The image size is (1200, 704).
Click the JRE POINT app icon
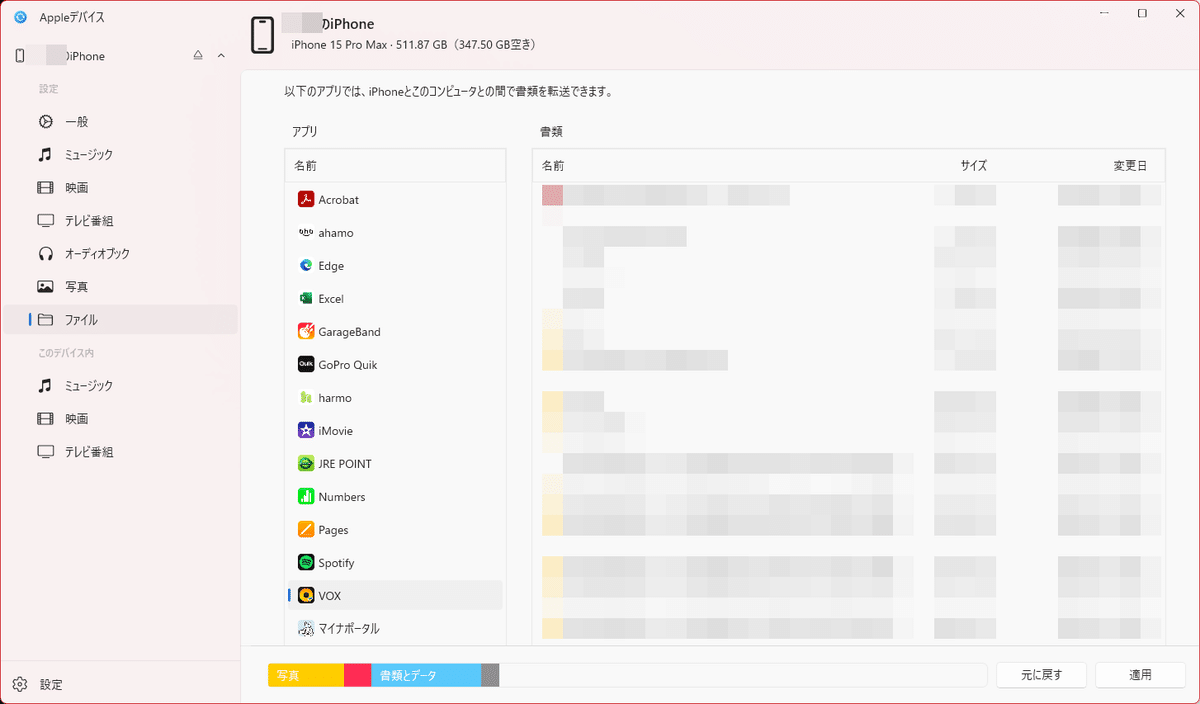tap(306, 463)
